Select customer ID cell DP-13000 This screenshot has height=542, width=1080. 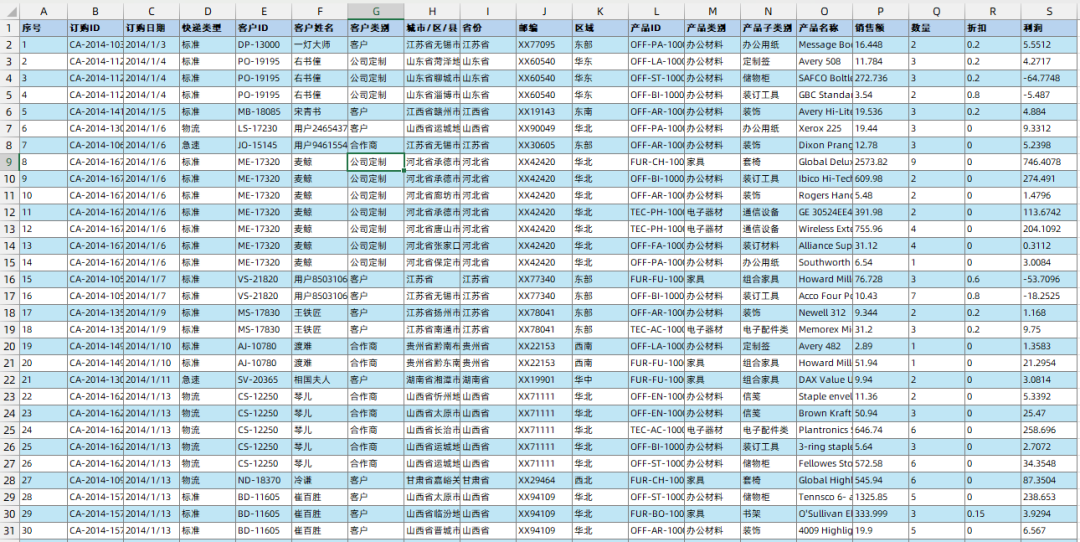pyautogui.click(x=263, y=45)
